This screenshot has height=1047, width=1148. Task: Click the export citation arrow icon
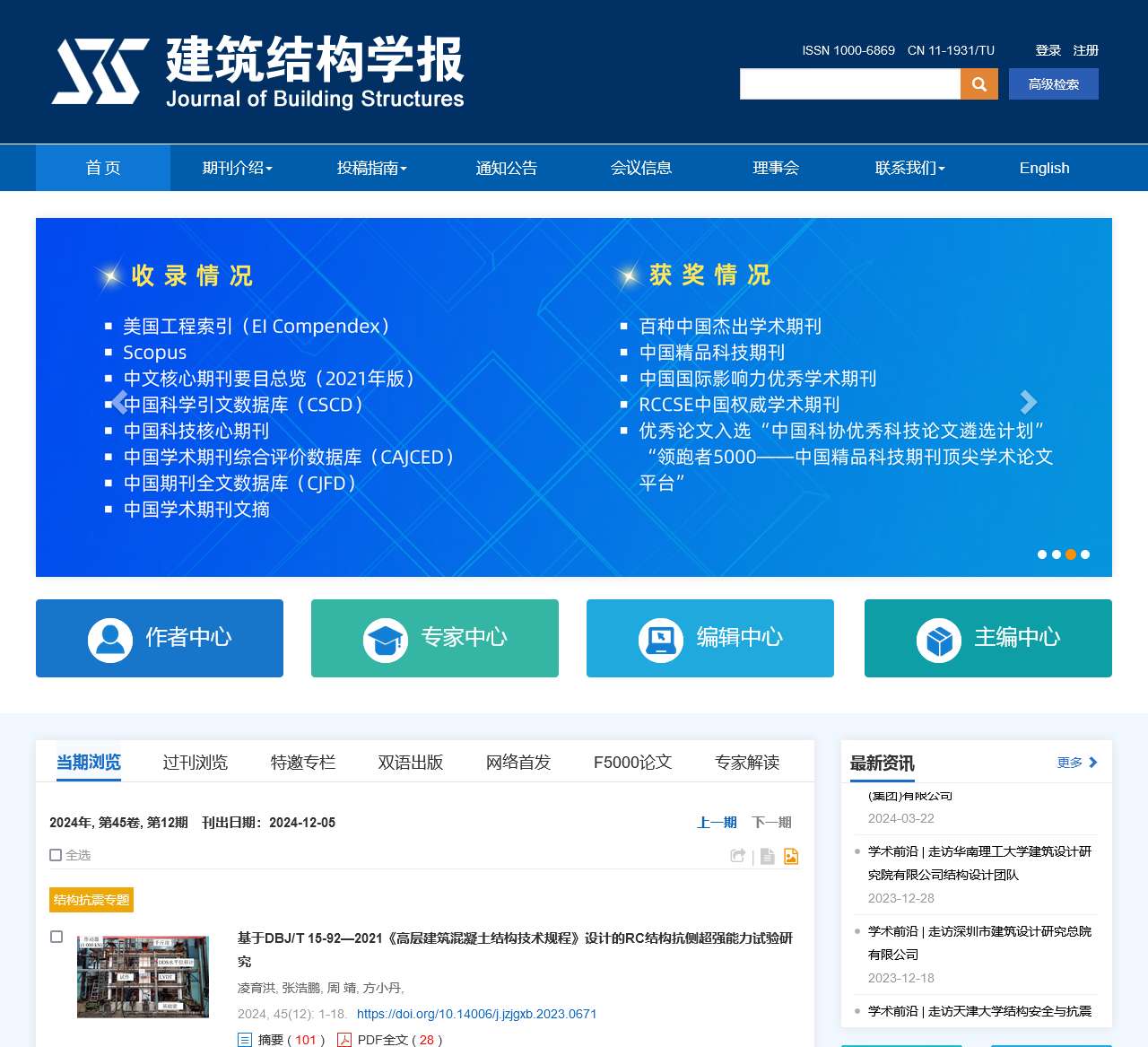[738, 856]
